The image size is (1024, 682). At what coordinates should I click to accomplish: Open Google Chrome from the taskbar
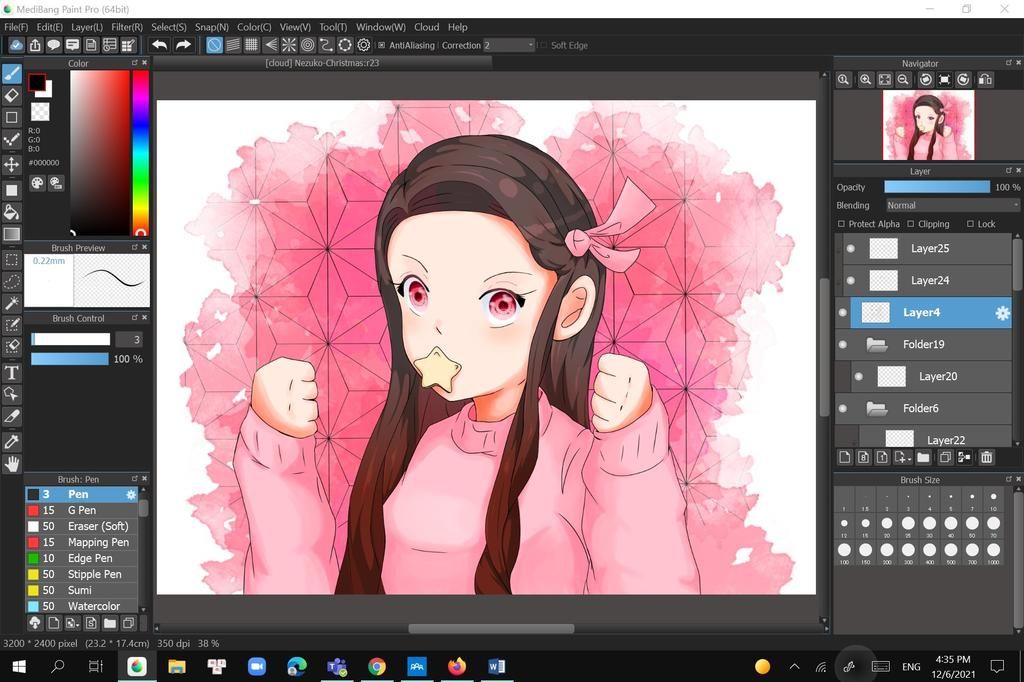point(376,666)
